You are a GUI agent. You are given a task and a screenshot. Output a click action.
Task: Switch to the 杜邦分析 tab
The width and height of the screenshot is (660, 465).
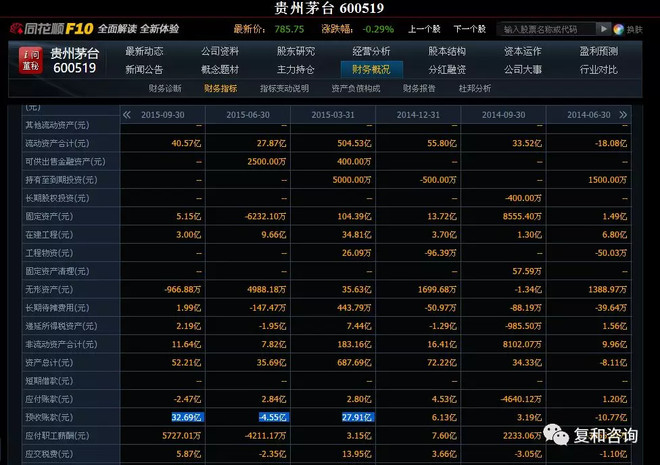475,88
